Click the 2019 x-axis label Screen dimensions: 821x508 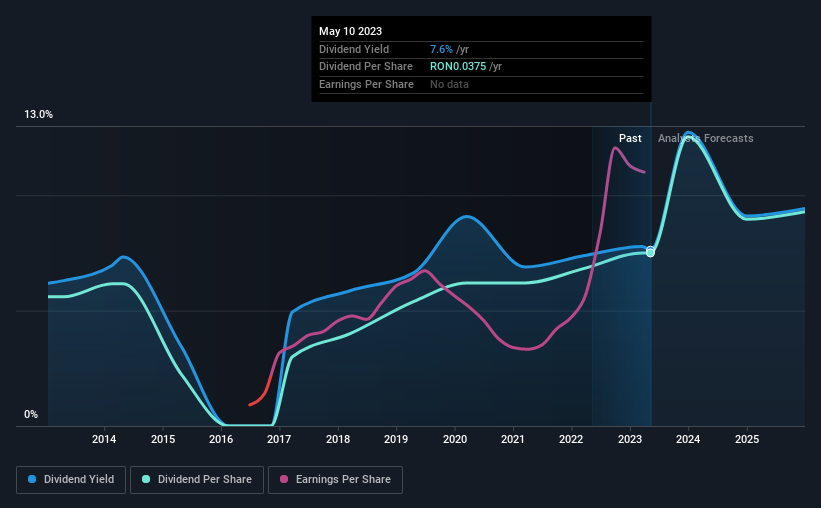(x=396, y=439)
